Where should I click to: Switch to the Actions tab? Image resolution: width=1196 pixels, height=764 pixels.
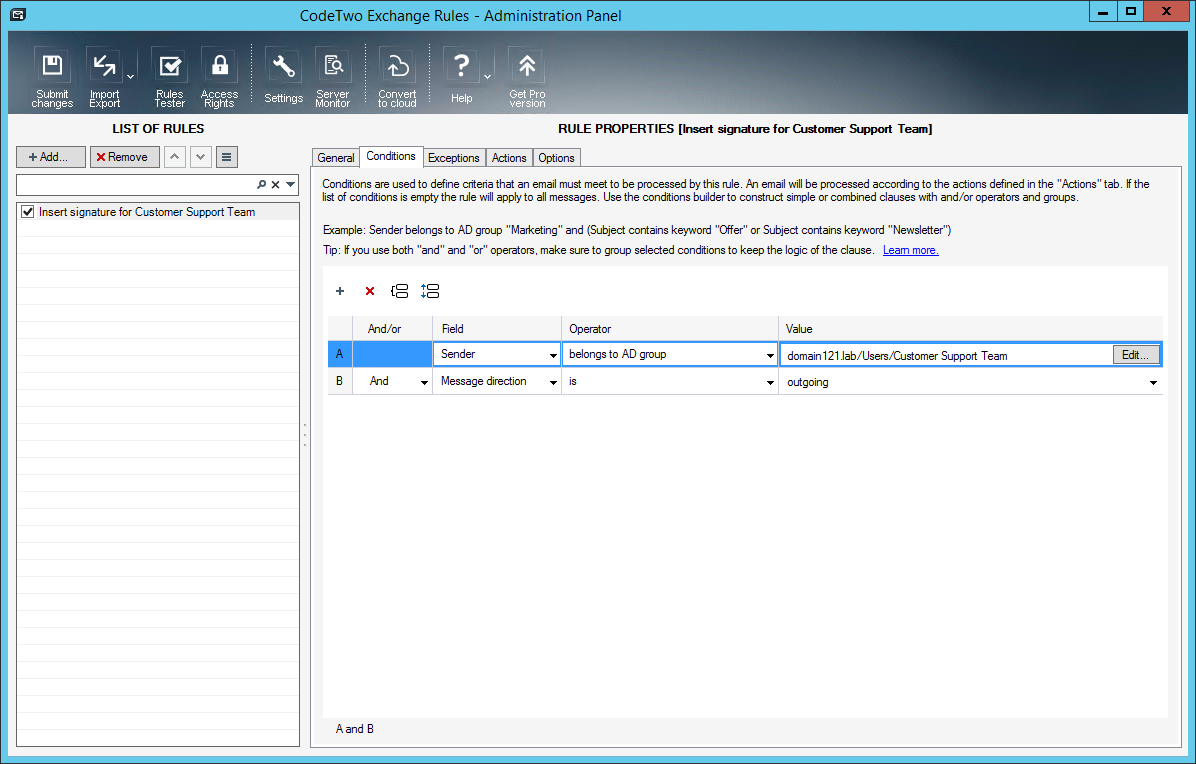pyautogui.click(x=509, y=158)
